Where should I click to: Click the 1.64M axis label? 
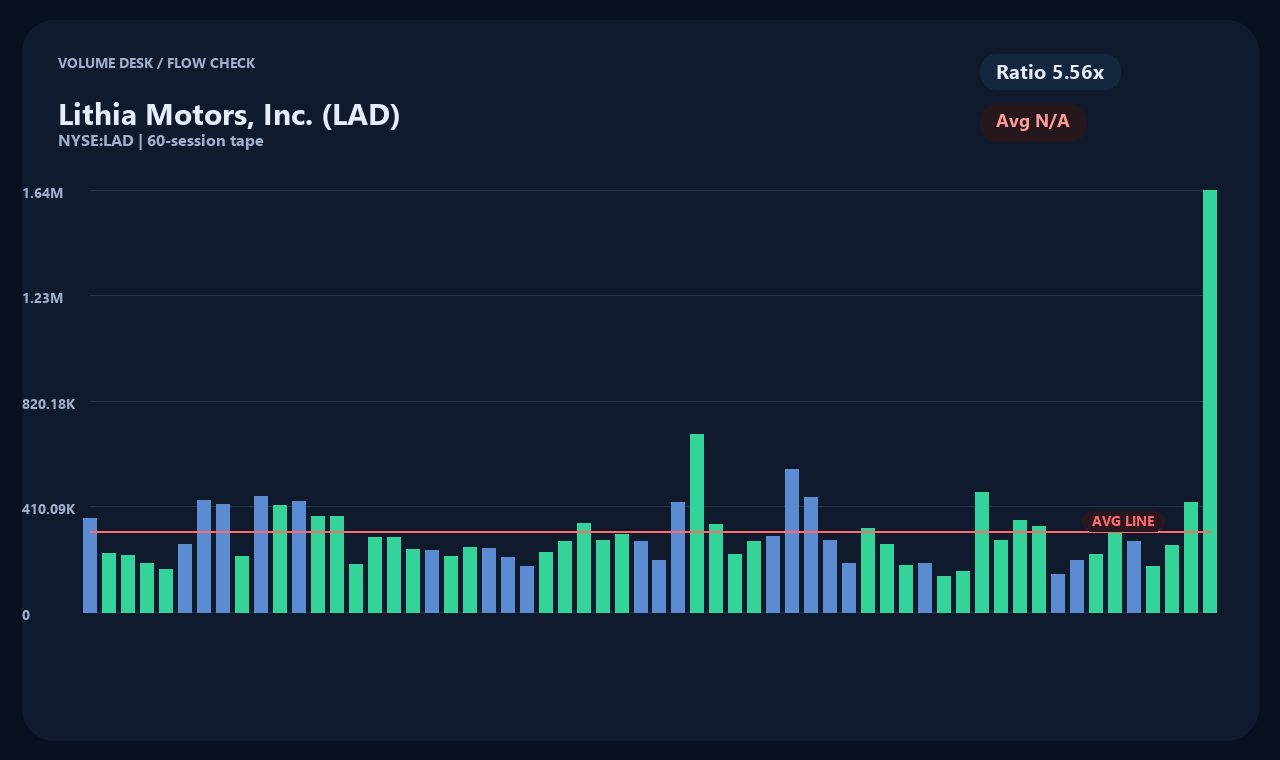43,192
